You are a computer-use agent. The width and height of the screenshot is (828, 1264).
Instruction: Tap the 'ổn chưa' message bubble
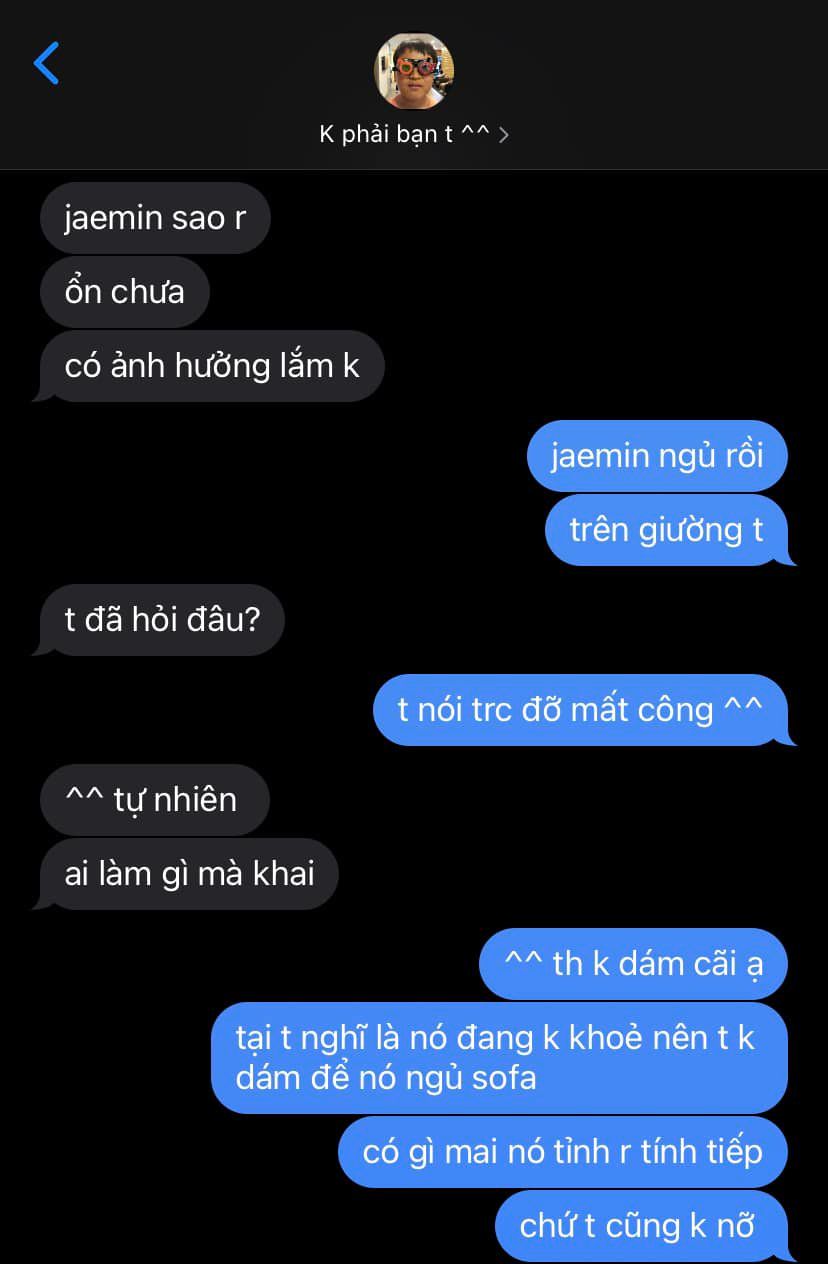tap(124, 292)
